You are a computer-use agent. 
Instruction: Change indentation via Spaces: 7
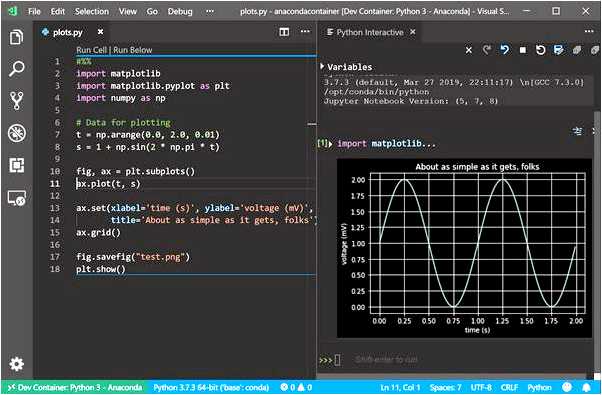click(445, 387)
